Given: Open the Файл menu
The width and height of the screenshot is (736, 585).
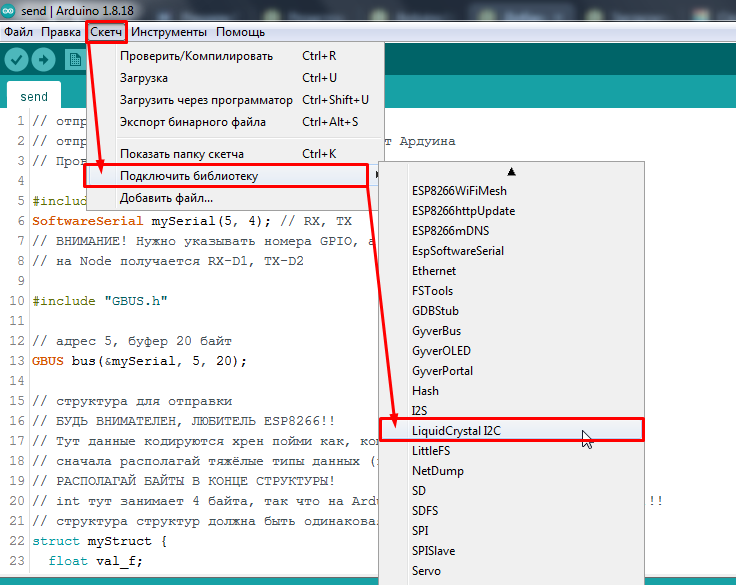Looking at the screenshot, I should (x=18, y=32).
